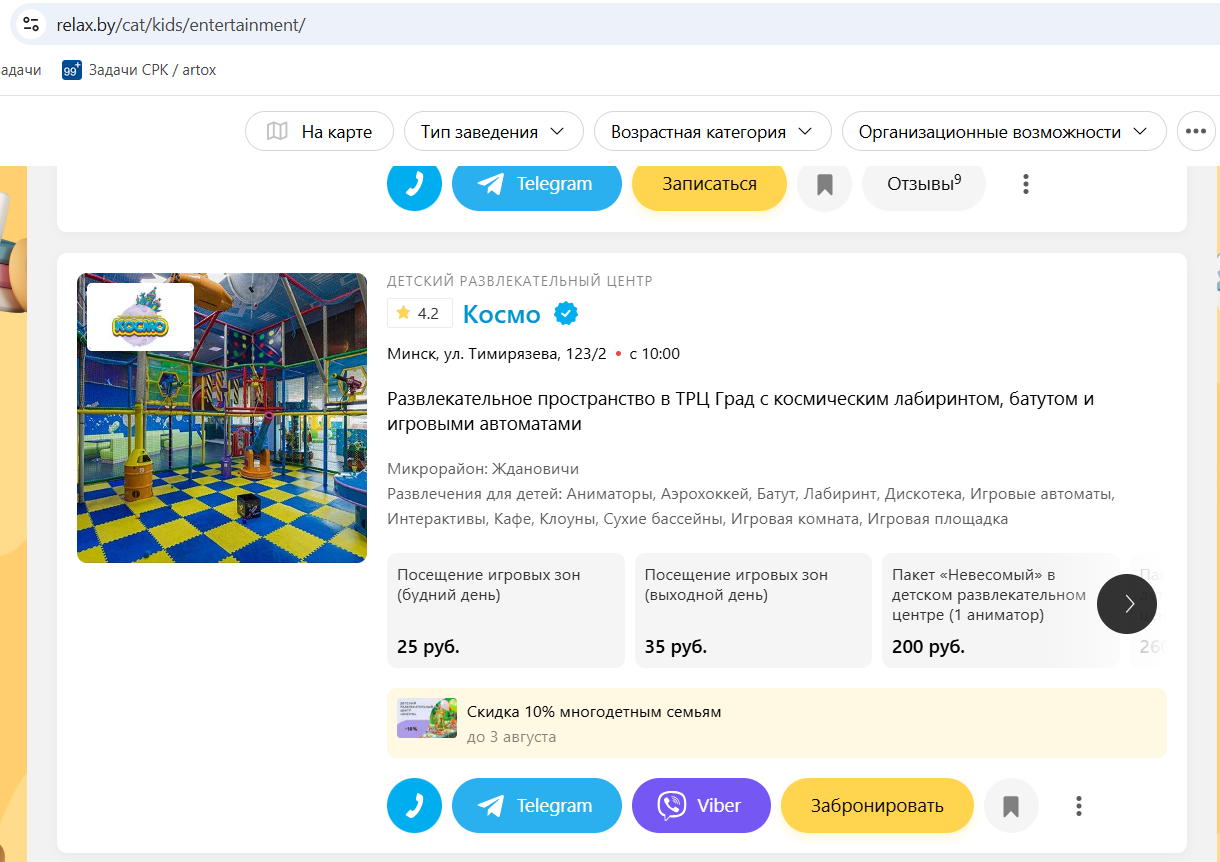This screenshot has width=1220, height=862.
Task: Open the Космо venue title link
Action: pos(502,314)
